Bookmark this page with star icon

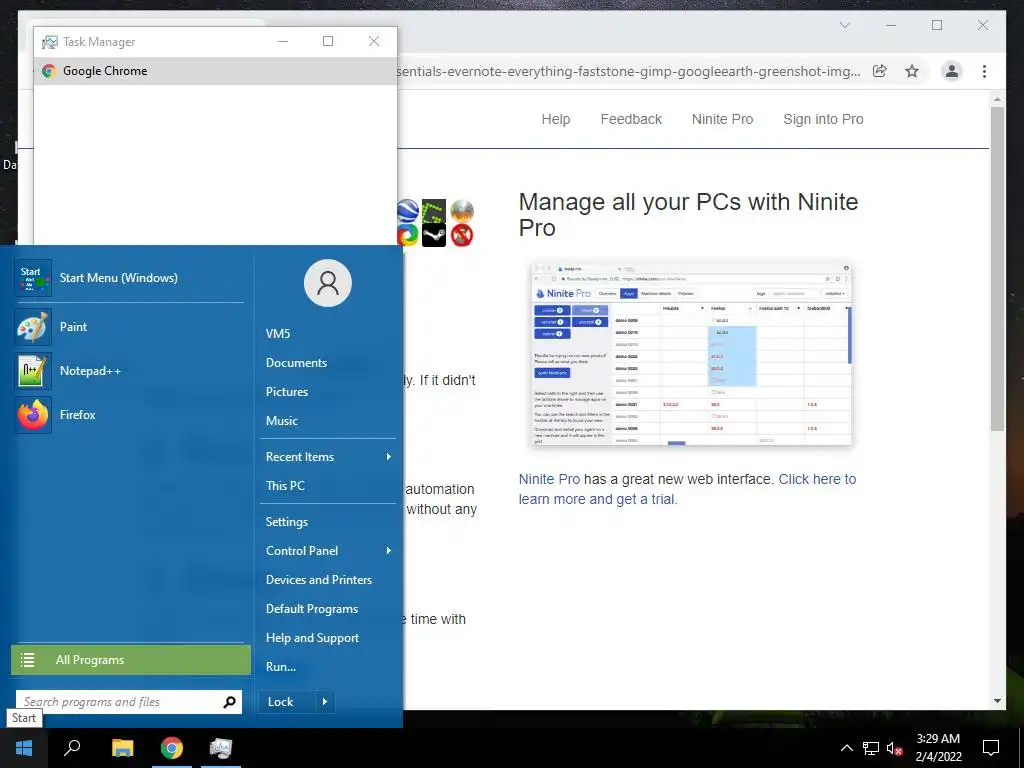coord(912,71)
